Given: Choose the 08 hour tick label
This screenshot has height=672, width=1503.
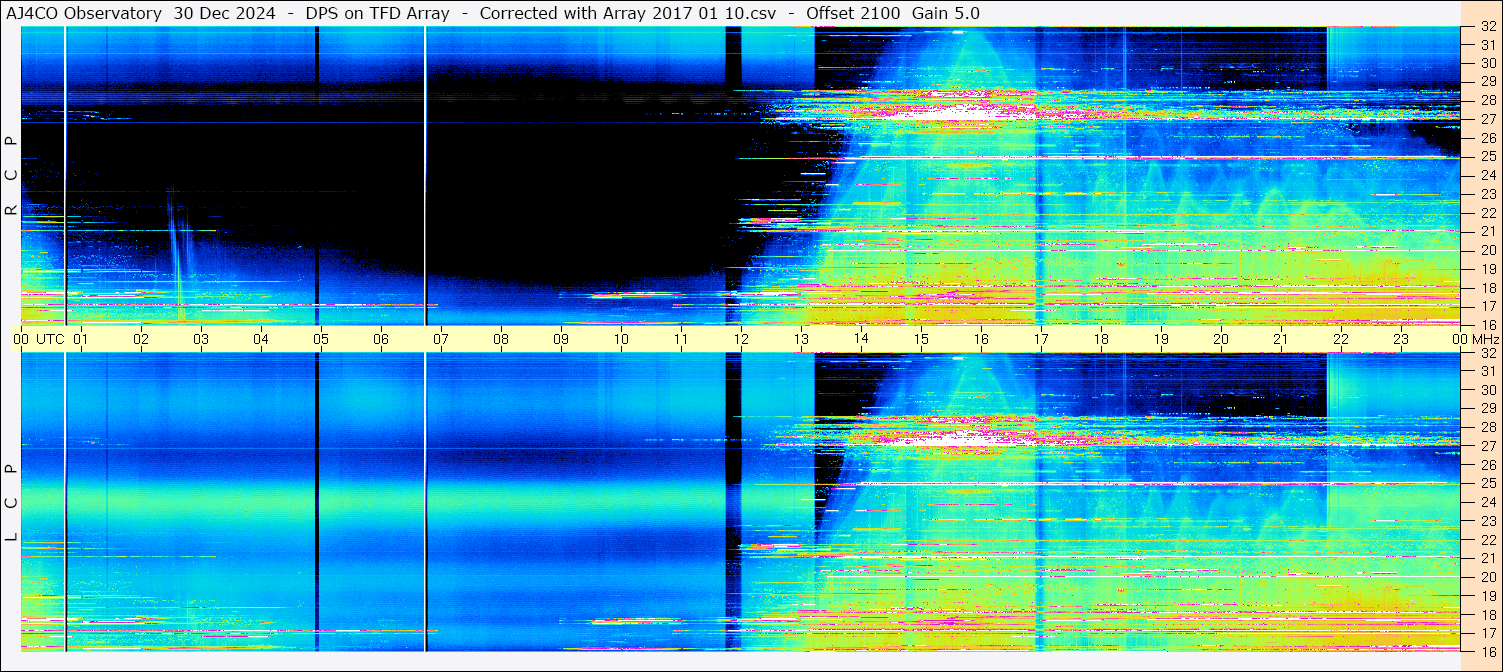Looking at the screenshot, I should click(x=501, y=339).
